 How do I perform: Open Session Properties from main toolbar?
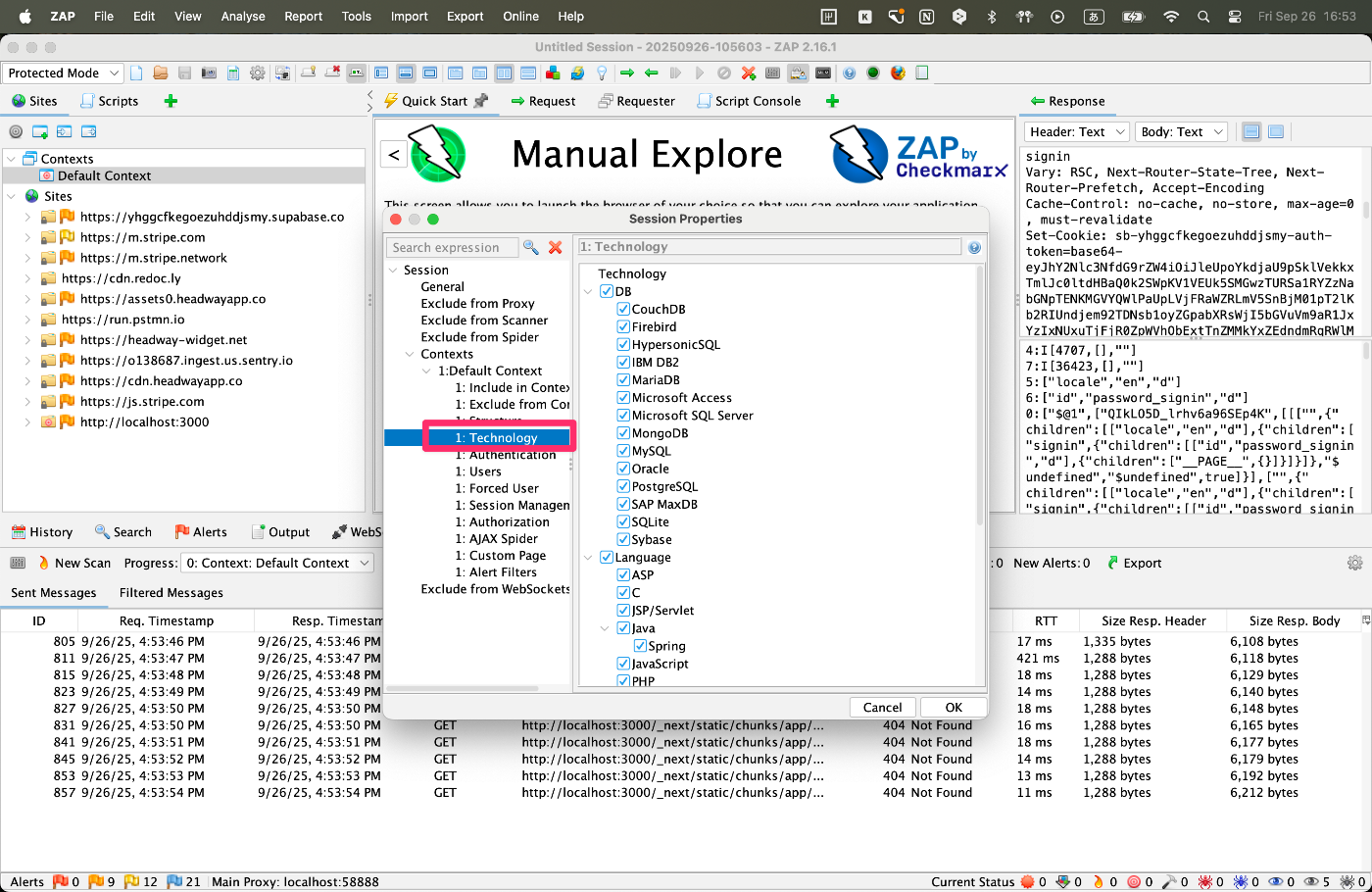[x=233, y=73]
